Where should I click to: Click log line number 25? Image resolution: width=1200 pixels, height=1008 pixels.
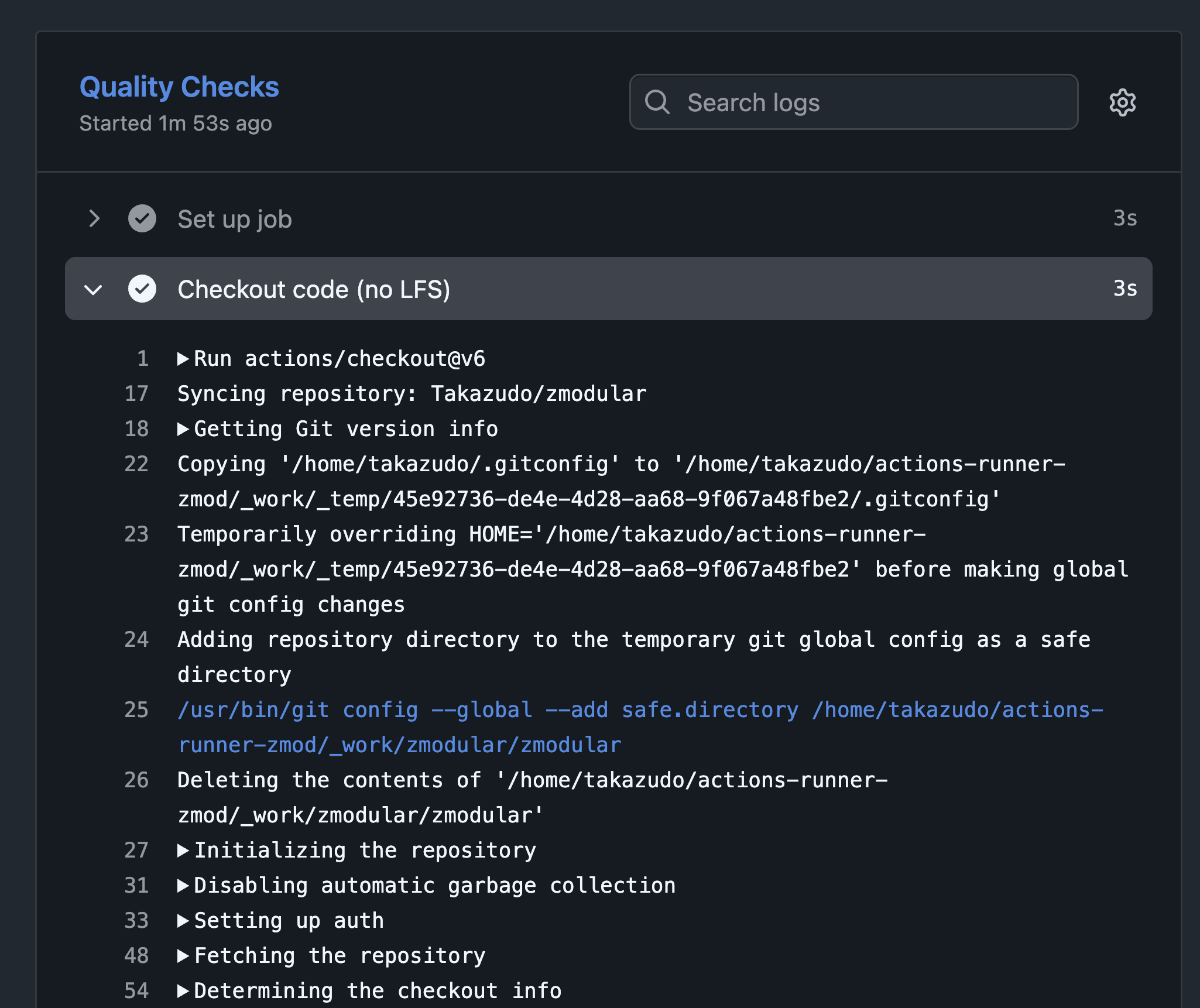pos(136,710)
